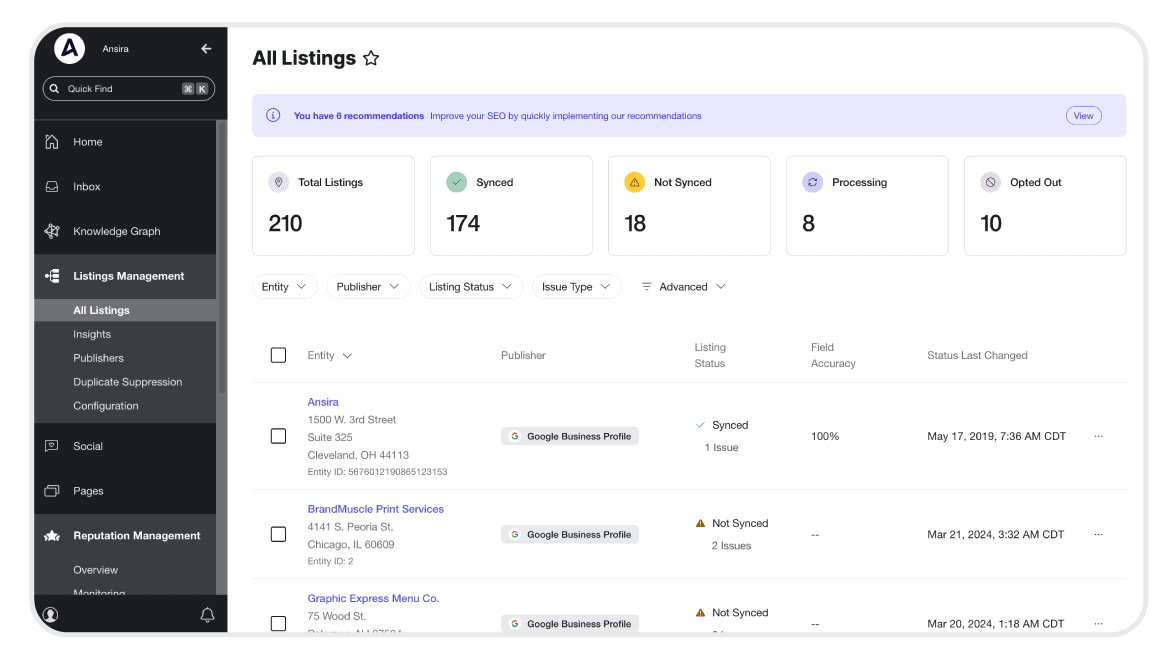
Task: Select the Not Synced summary card showing 18
Action: click(689, 205)
